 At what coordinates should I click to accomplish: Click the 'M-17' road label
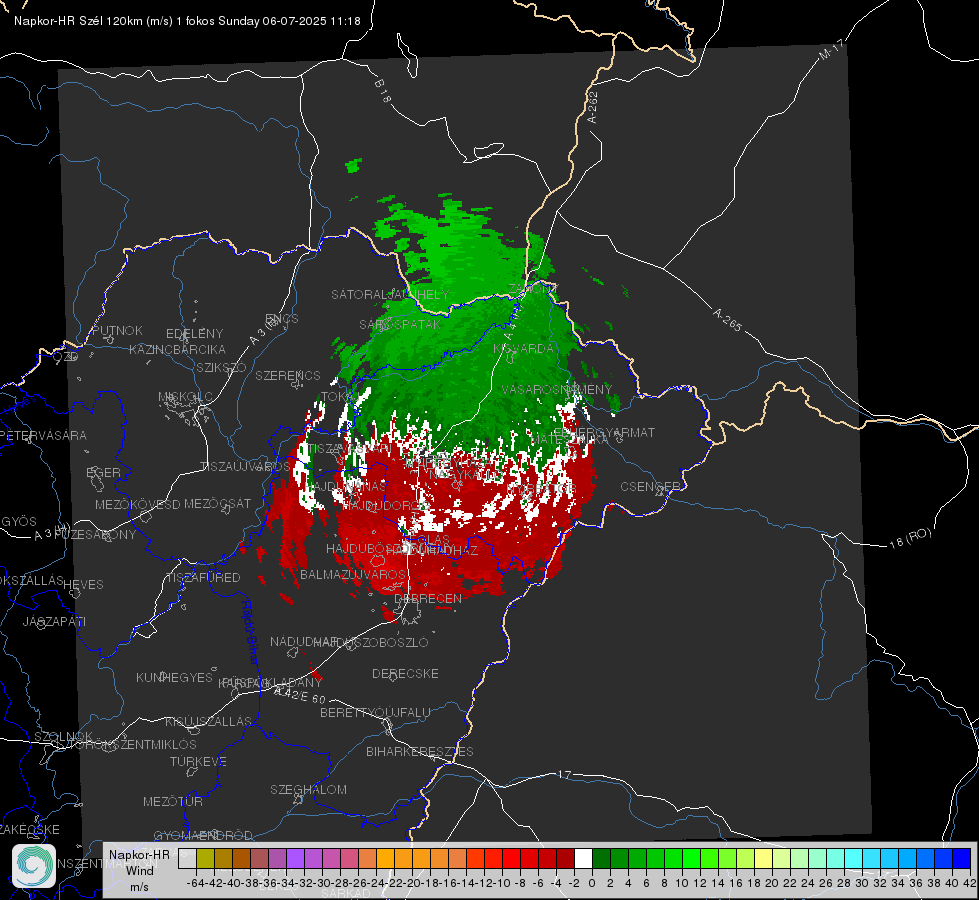click(x=831, y=49)
